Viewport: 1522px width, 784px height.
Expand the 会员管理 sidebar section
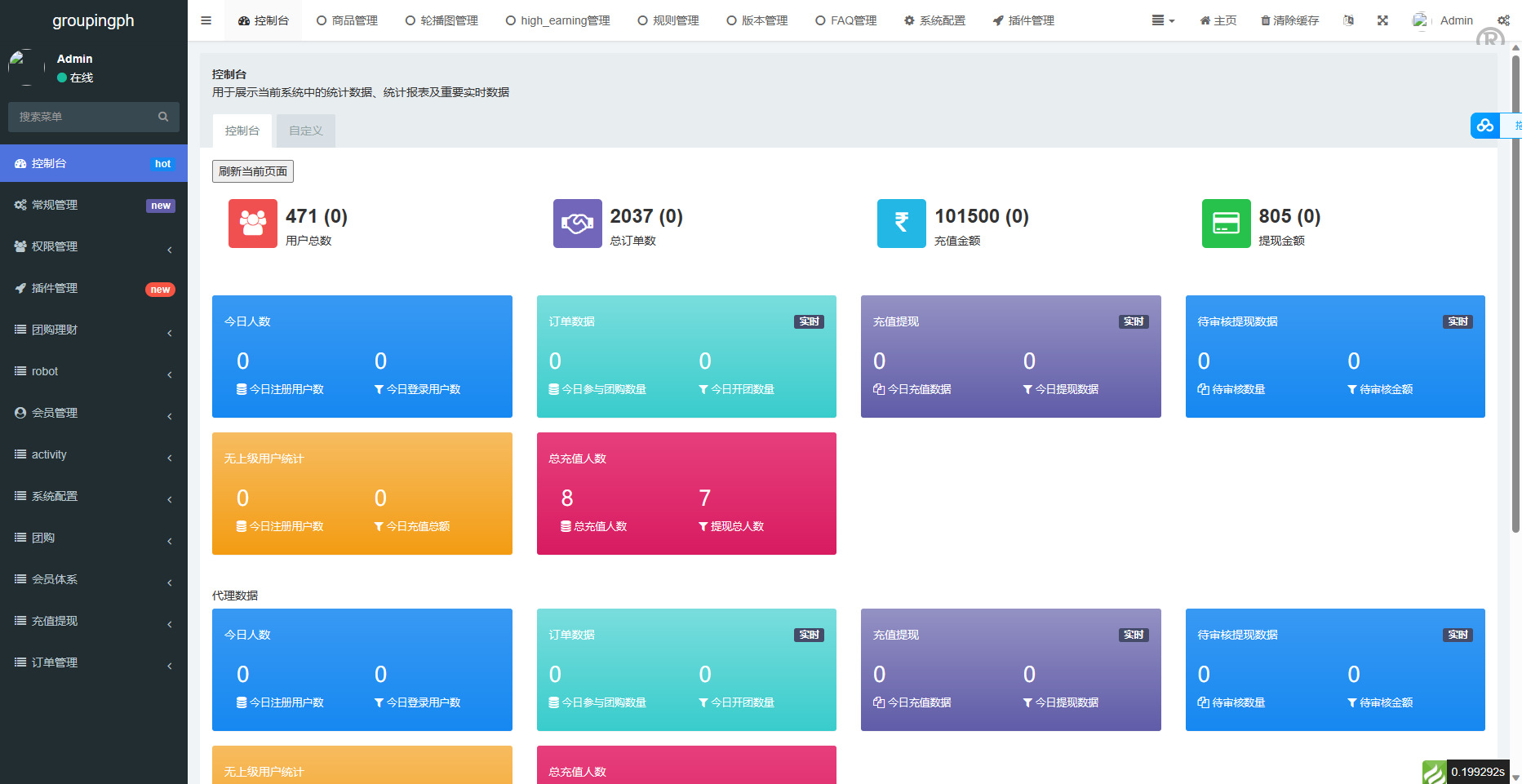point(94,413)
